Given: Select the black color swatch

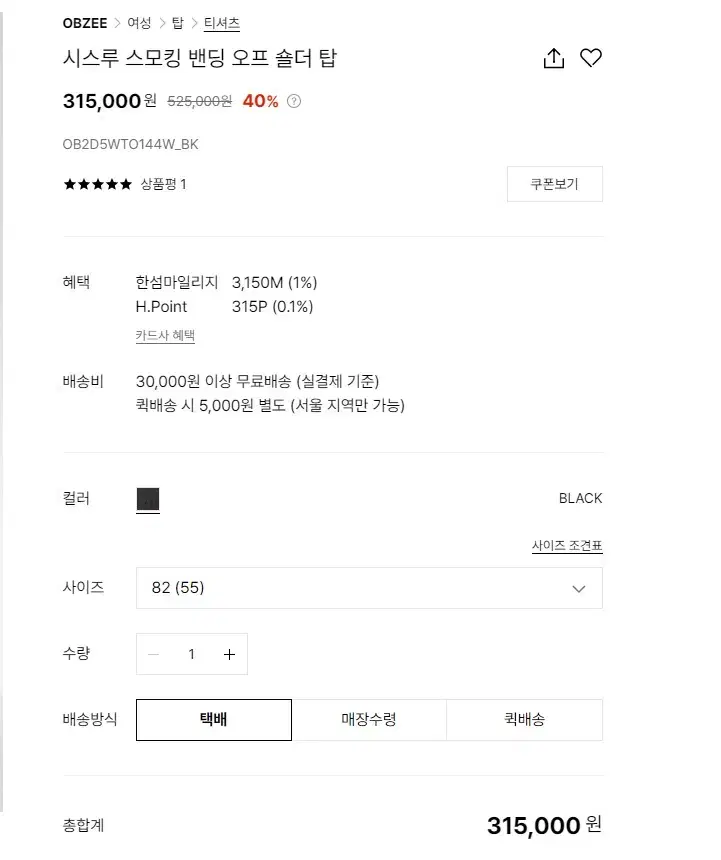Looking at the screenshot, I should [x=147, y=500].
